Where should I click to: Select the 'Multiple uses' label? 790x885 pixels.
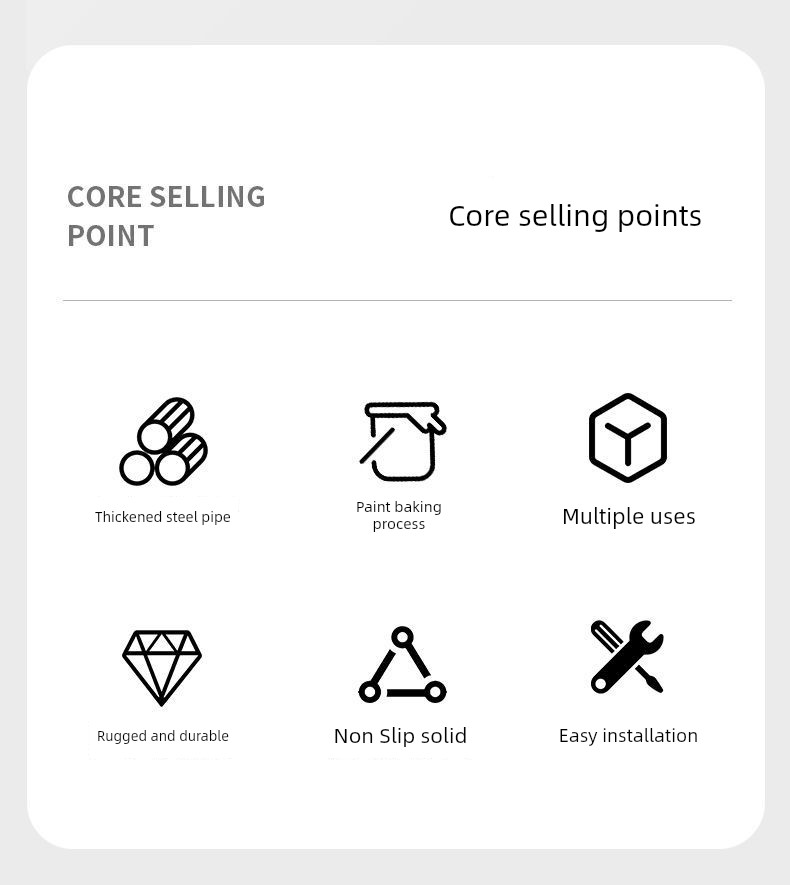[628, 516]
